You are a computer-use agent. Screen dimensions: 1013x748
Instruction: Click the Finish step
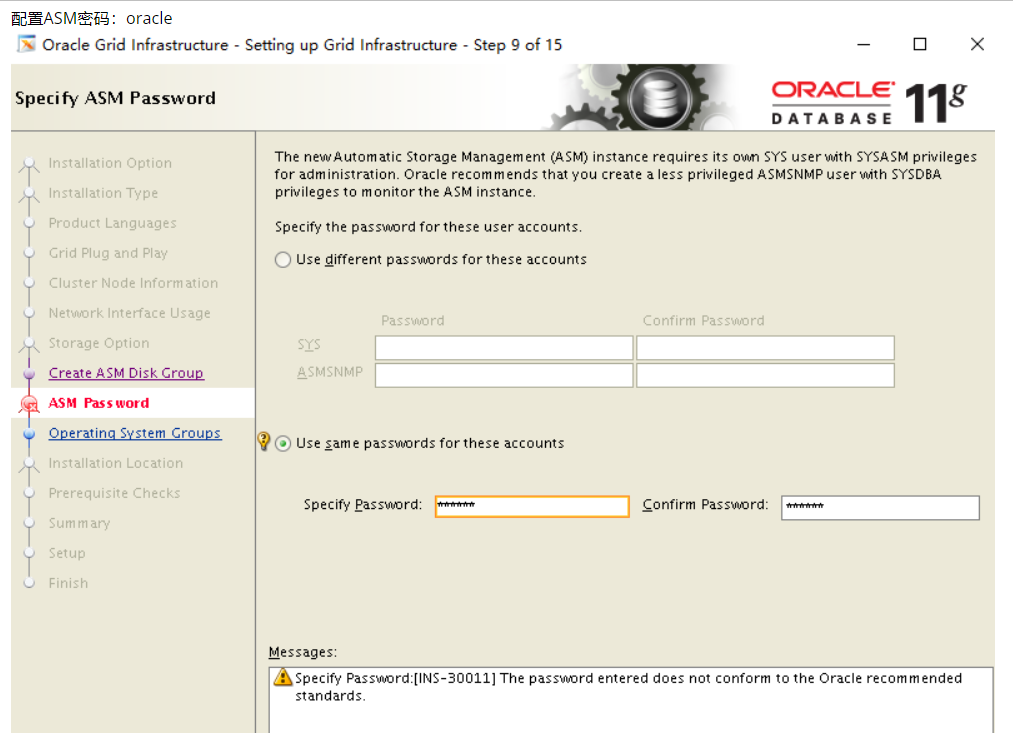pyautogui.click(x=68, y=583)
